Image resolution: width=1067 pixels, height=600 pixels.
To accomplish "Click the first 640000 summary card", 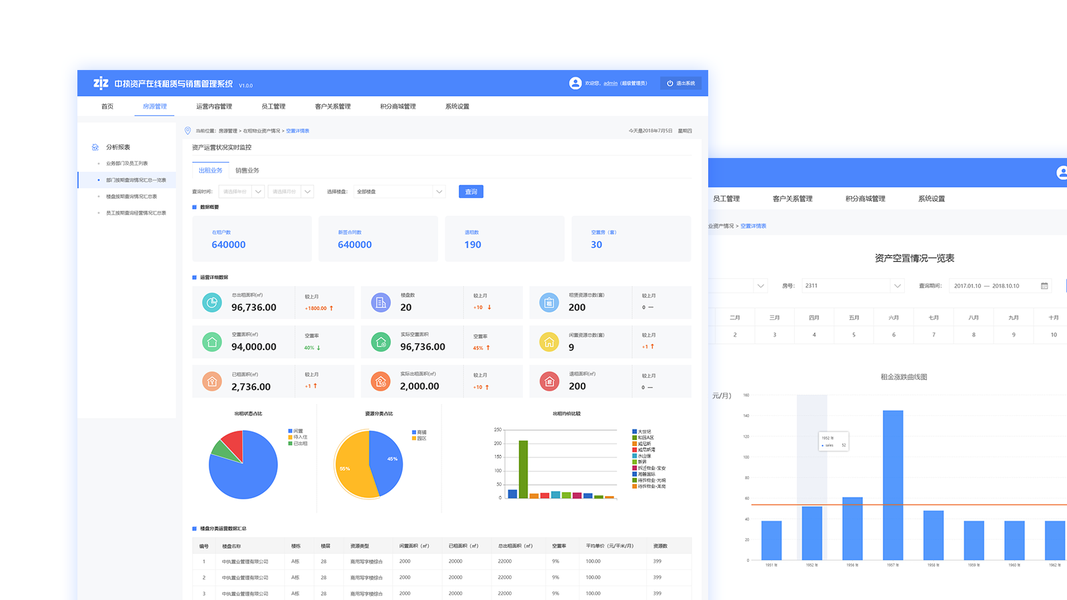I will pyautogui.click(x=252, y=239).
